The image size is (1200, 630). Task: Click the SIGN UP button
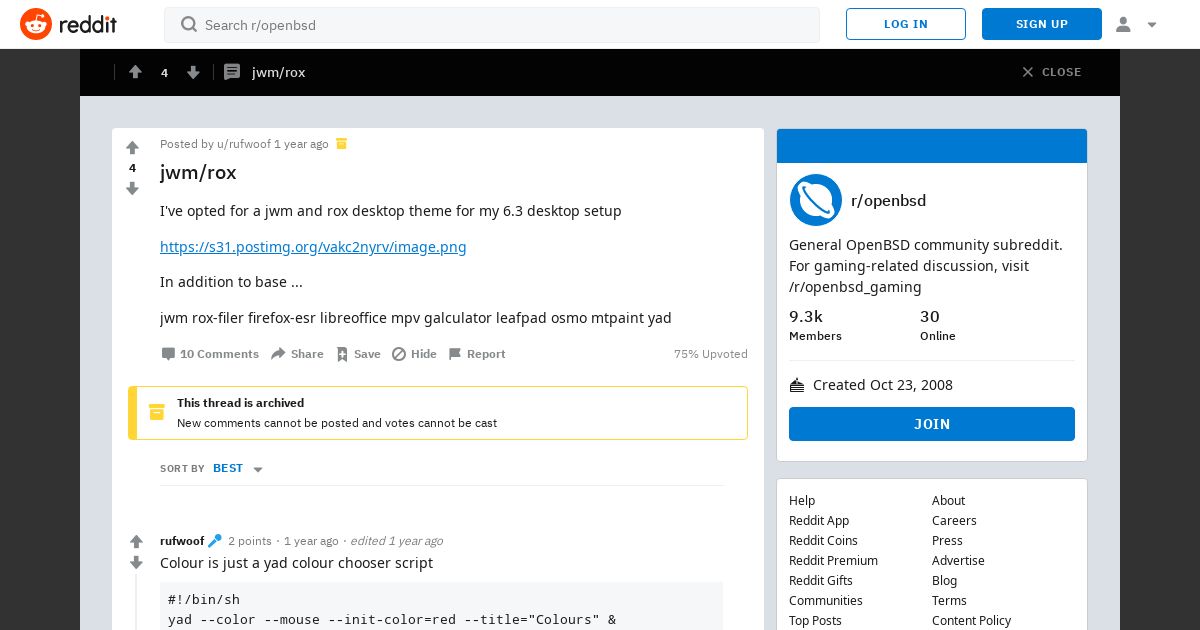click(x=1042, y=24)
